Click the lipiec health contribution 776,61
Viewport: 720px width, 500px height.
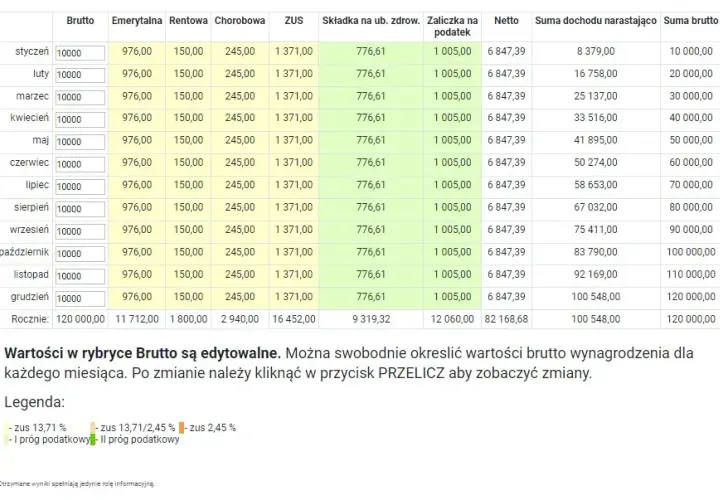371,185
